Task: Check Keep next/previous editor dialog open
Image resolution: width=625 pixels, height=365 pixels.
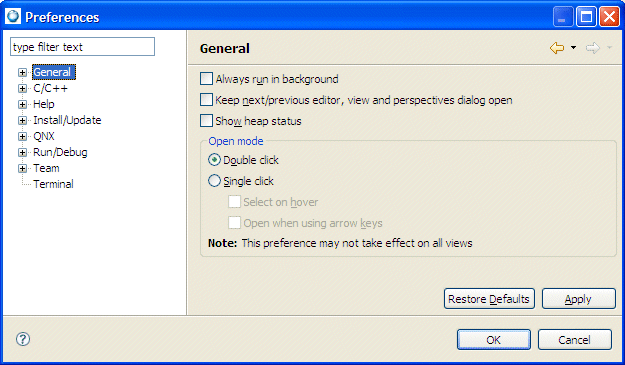Action: tap(206, 100)
